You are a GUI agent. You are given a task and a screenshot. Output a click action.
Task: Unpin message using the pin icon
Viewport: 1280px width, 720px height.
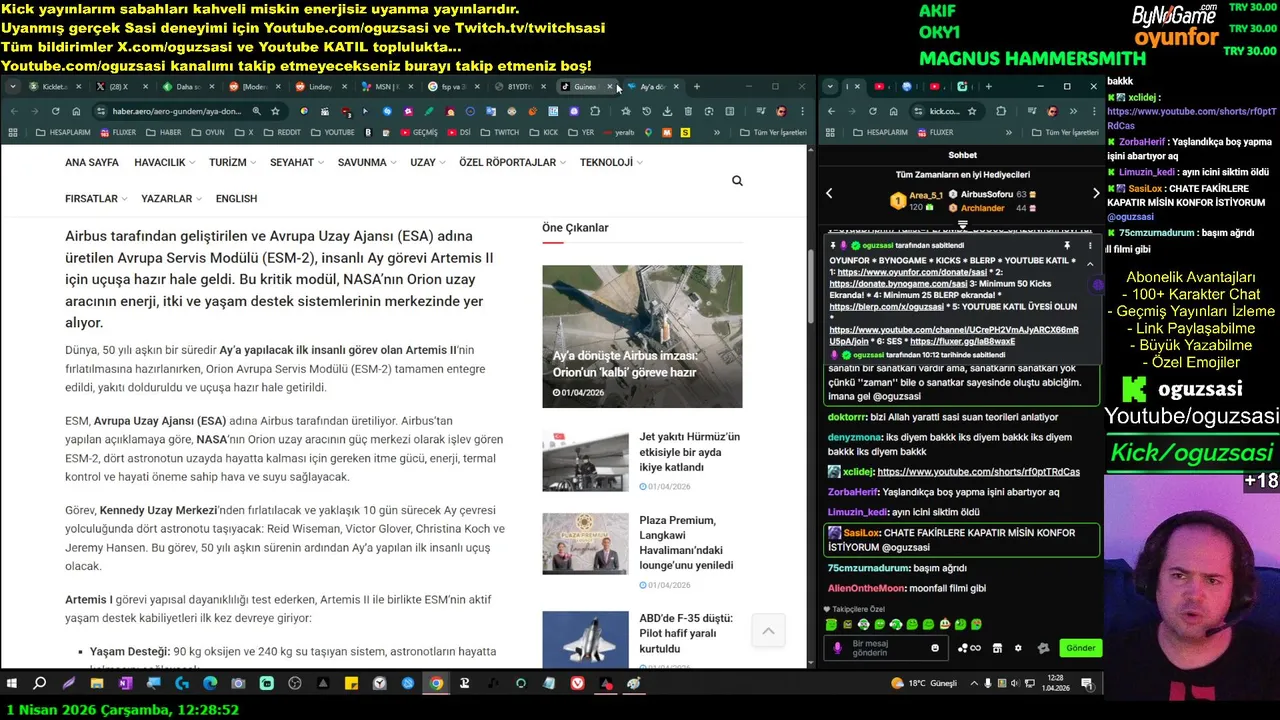1067,245
